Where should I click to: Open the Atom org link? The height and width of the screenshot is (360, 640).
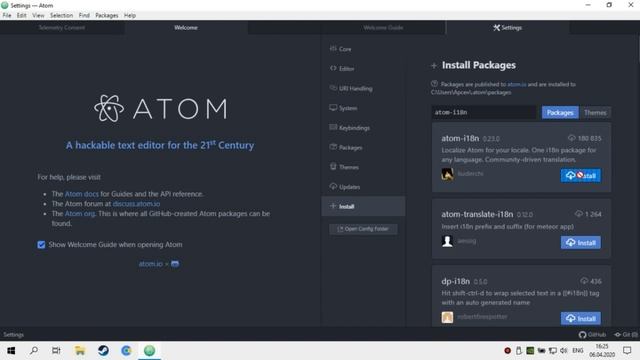click(x=80, y=213)
